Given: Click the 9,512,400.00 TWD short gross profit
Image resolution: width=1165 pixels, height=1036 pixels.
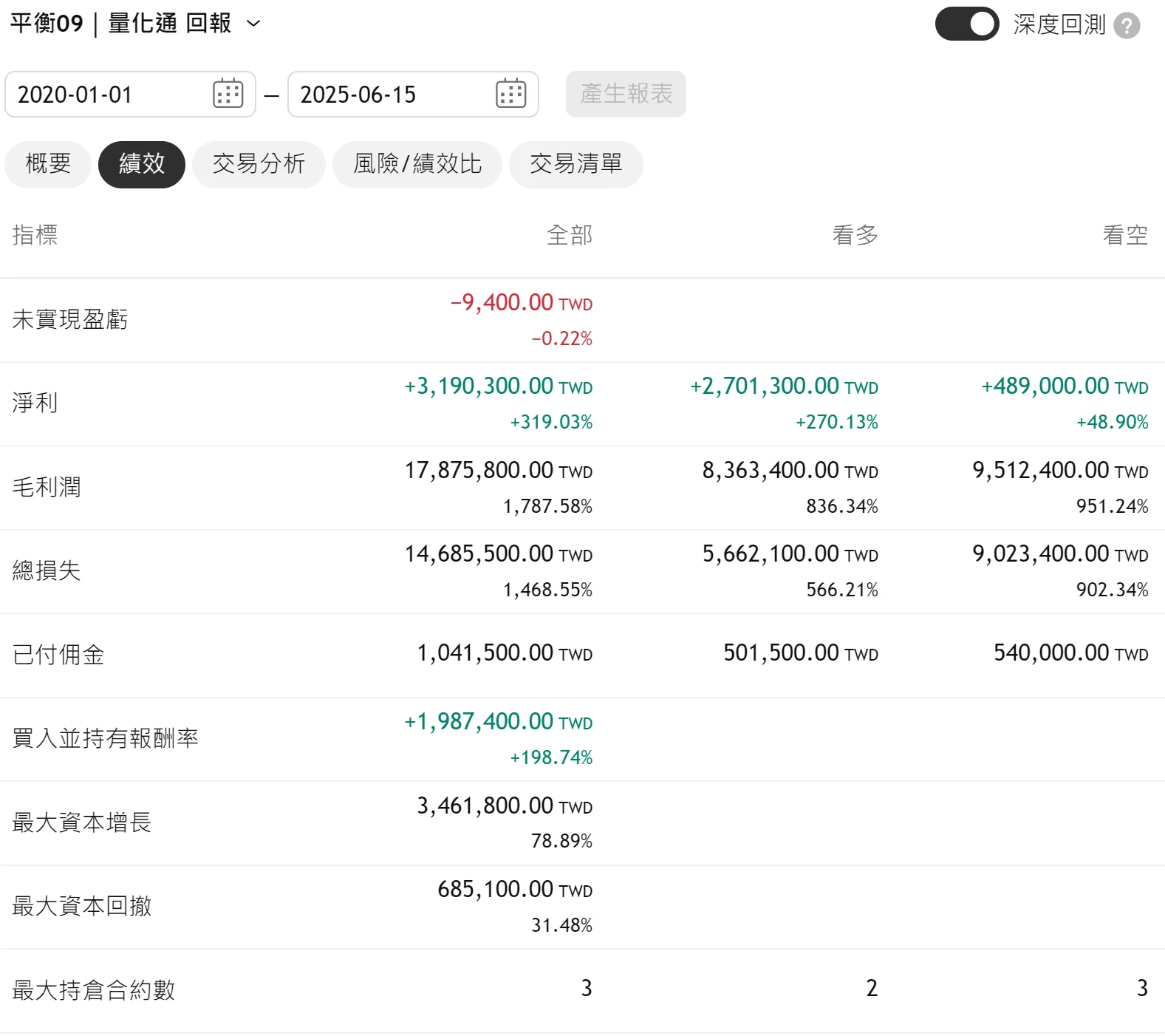Looking at the screenshot, I should 1061,470.
